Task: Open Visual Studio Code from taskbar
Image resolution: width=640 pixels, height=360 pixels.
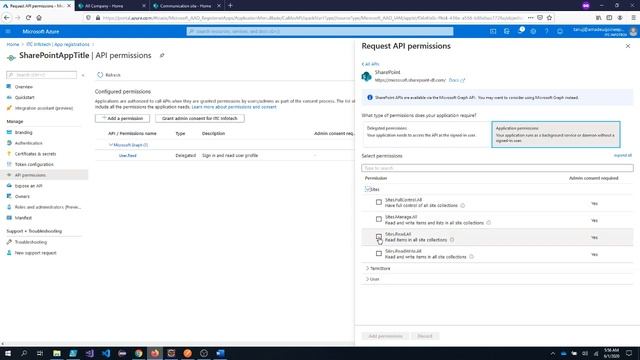Action: coord(106,353)
